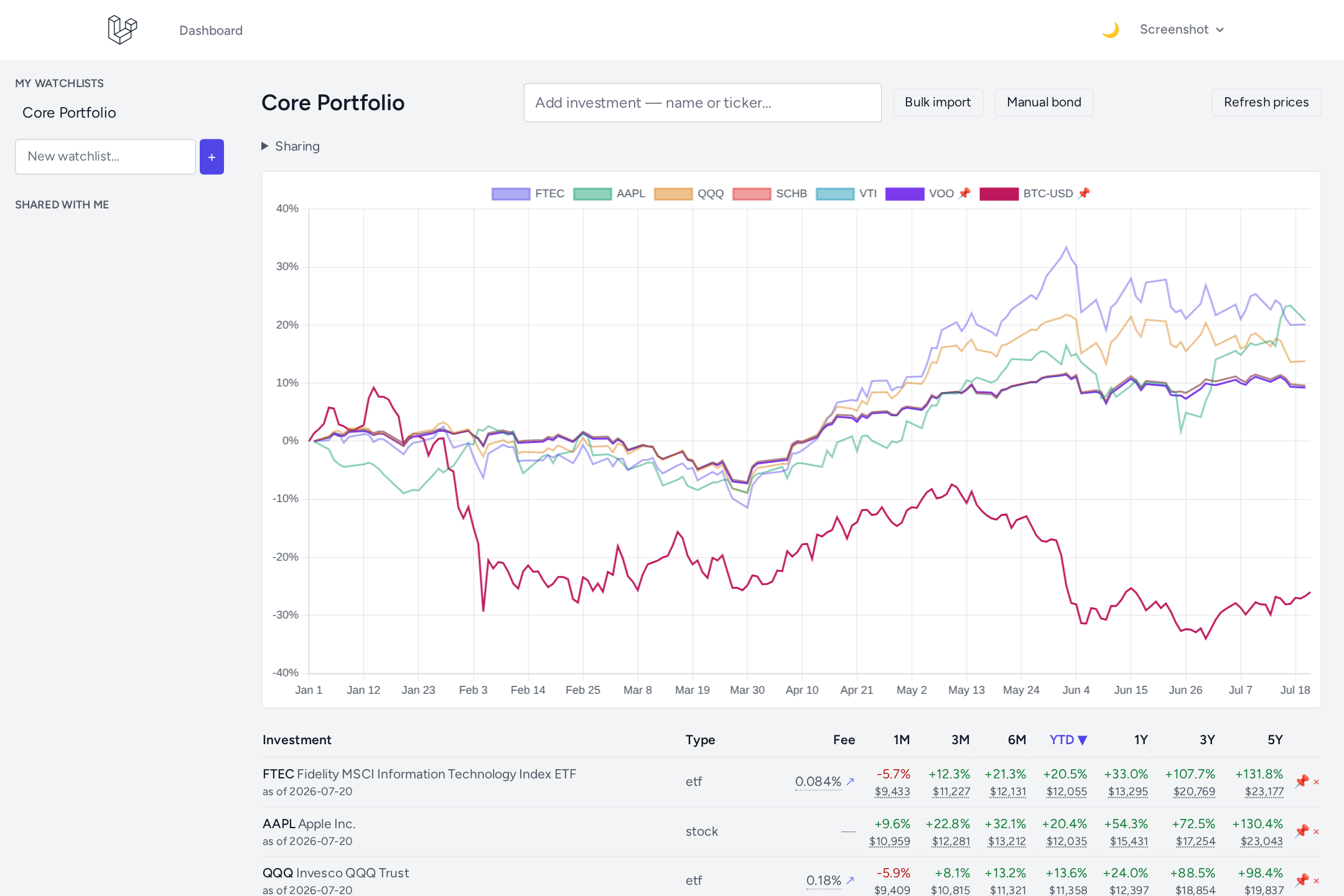Open the Screenshot user dropdown
Screen dimensions: 1344x896
click(1182, 30)
